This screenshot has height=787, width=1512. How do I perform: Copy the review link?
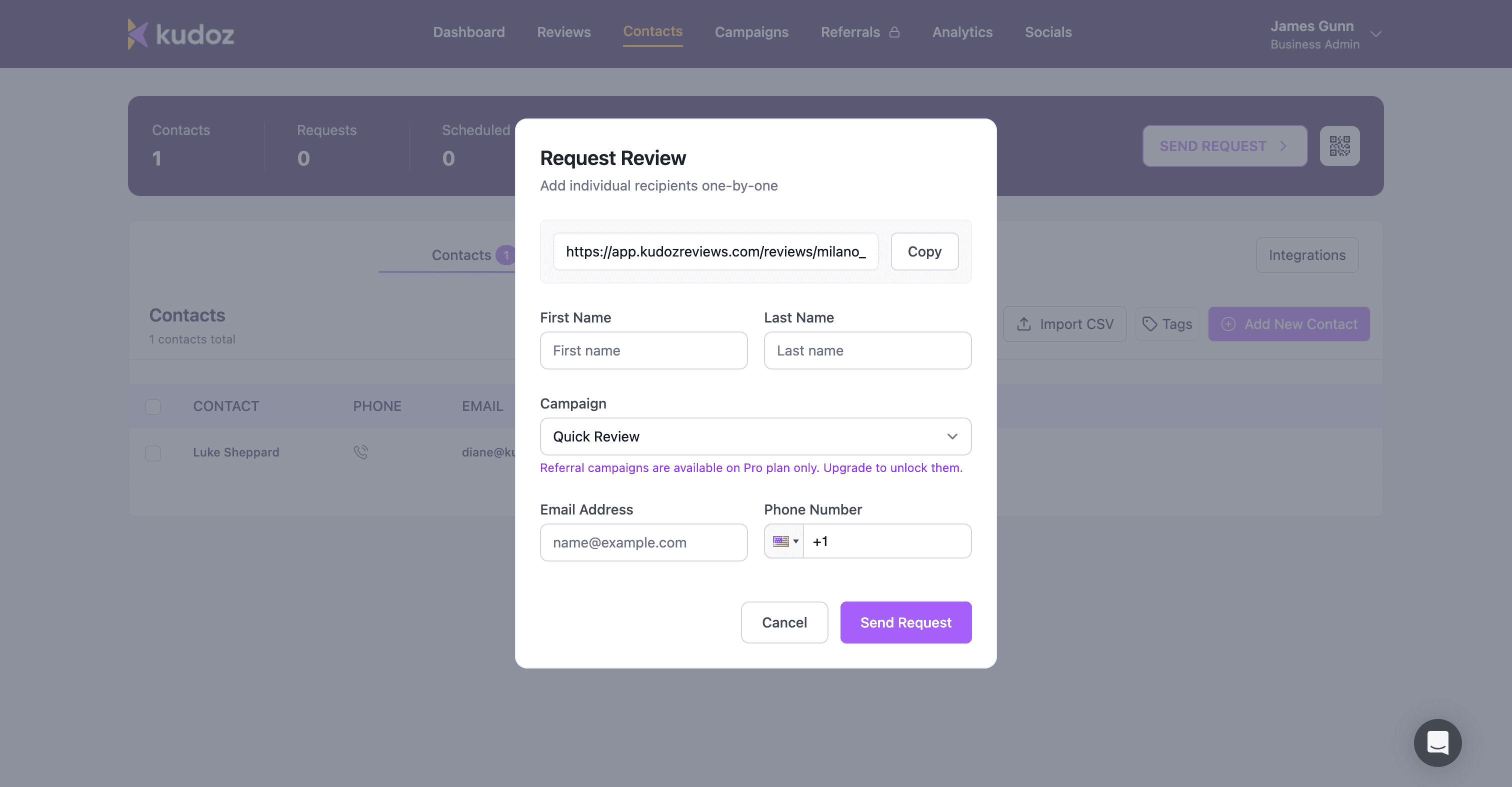924,251
